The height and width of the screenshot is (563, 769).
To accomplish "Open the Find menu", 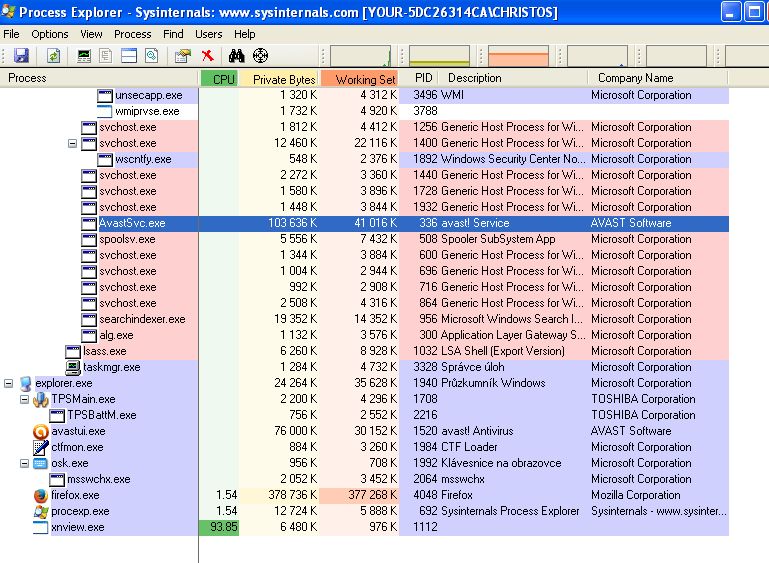I will pos(173,34).
